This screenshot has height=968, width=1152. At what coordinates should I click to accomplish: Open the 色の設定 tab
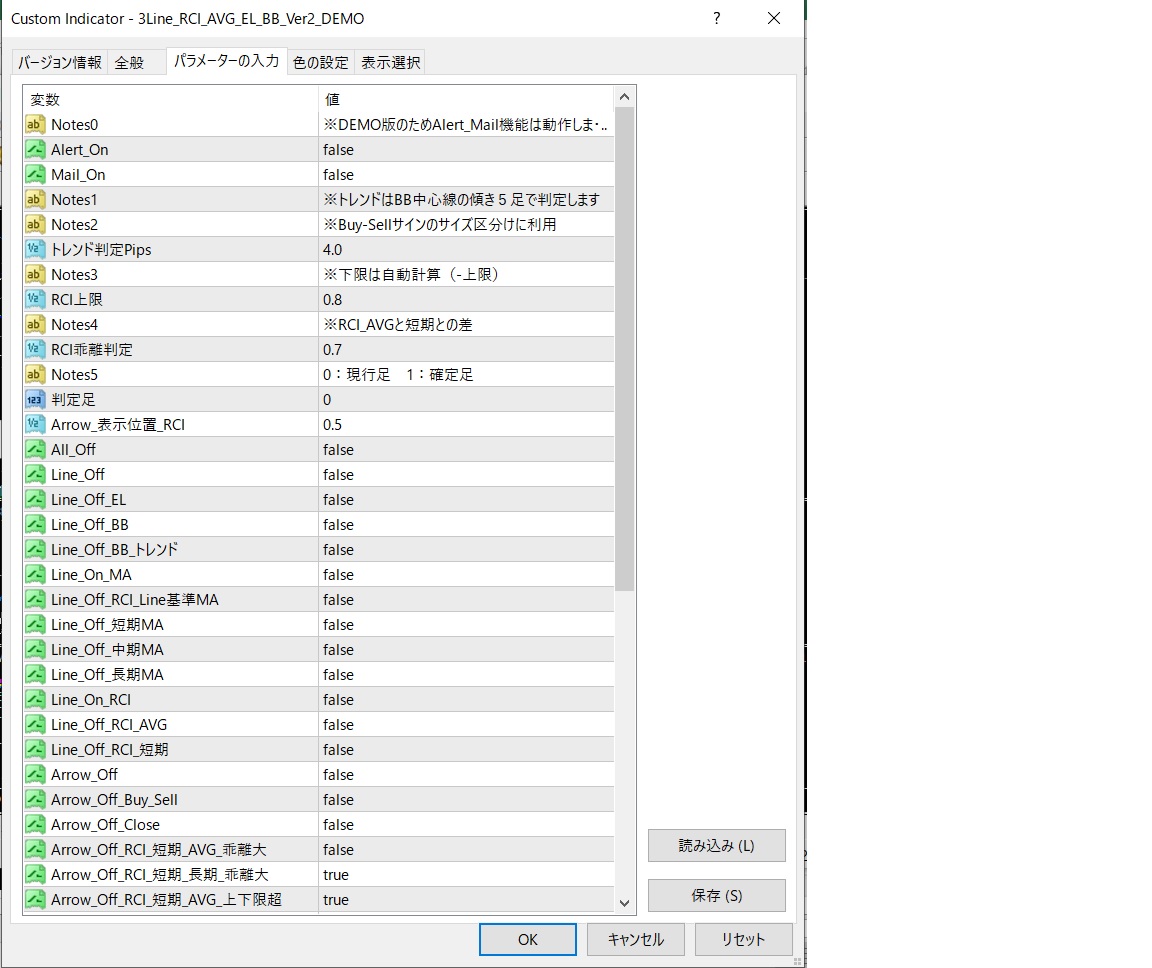click(320, 62)
